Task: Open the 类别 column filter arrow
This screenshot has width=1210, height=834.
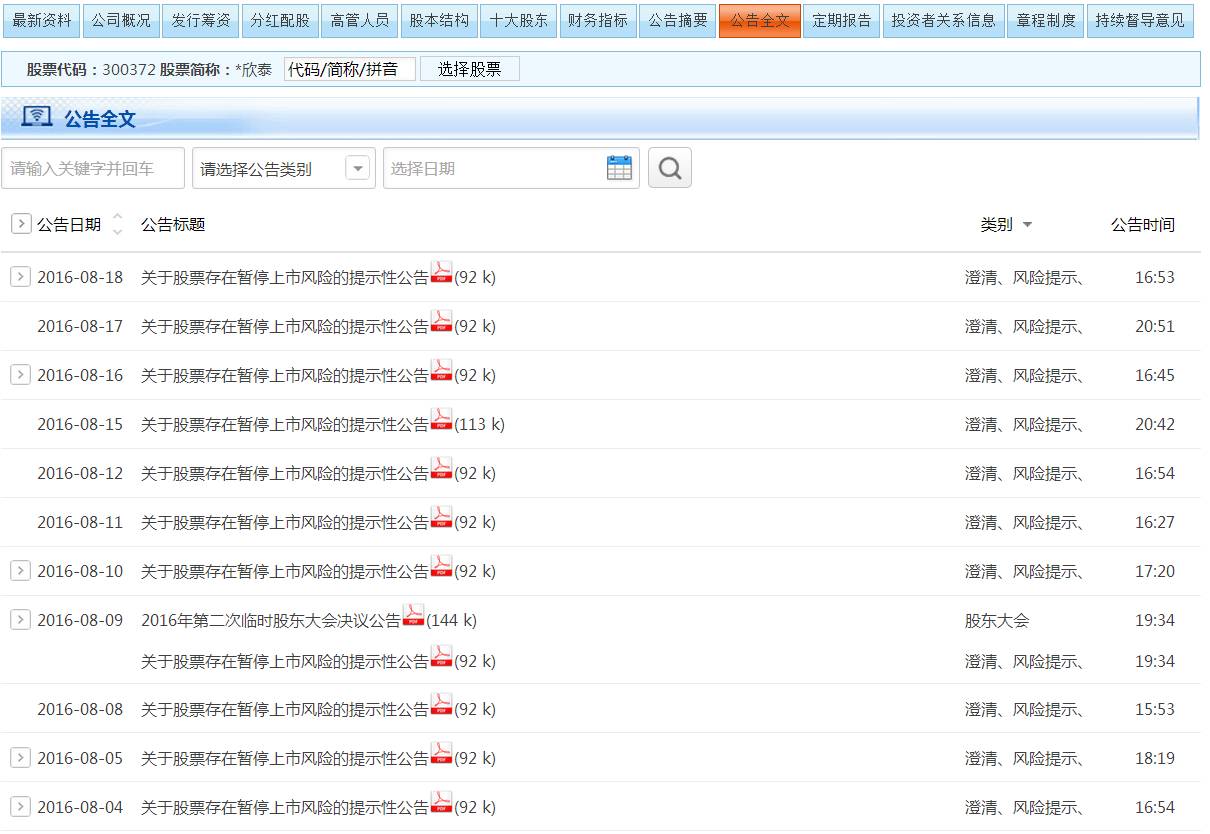Action: click(x=1027, y=225)
